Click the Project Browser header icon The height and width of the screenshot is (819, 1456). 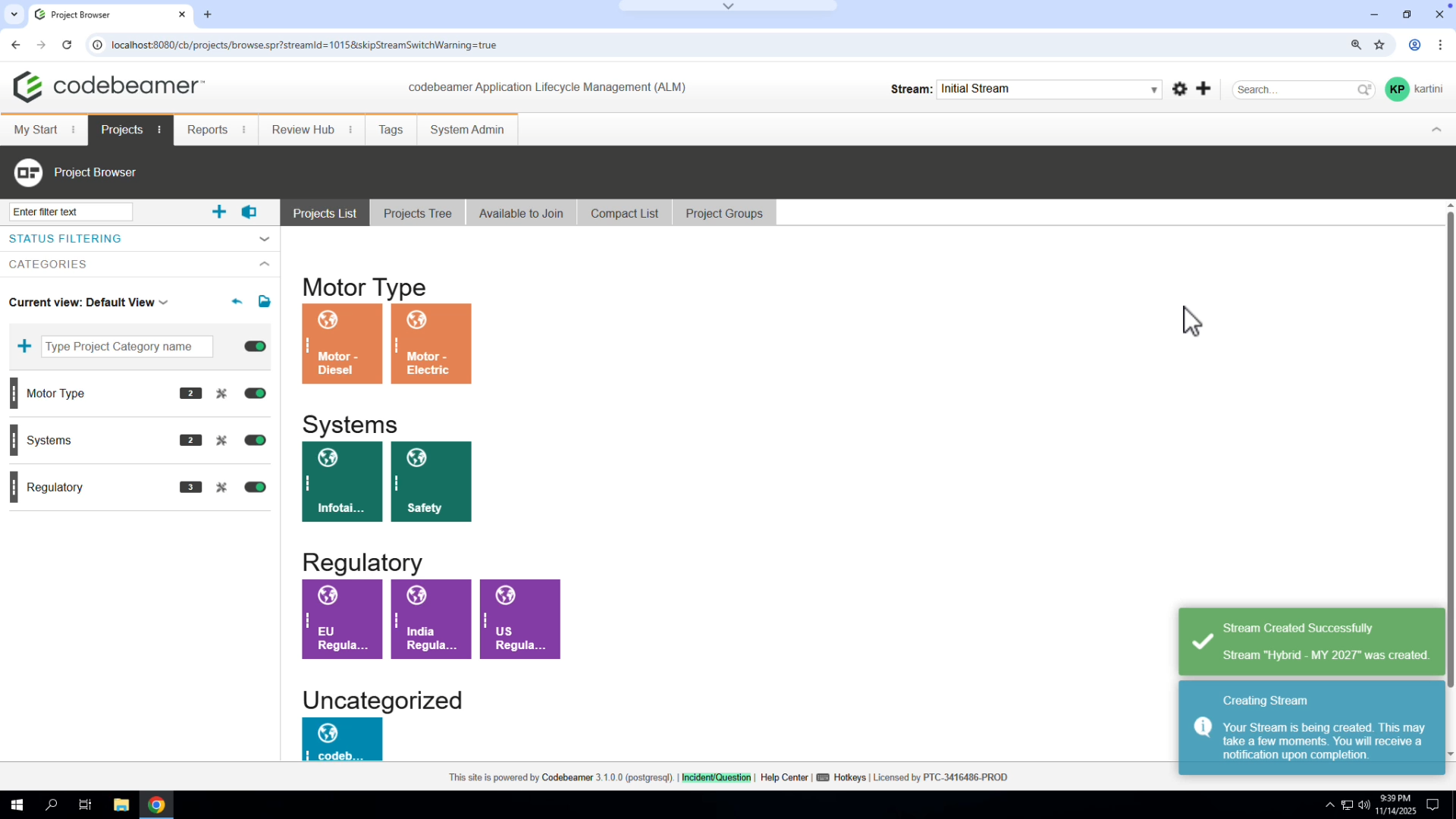[x=28, y=172]
